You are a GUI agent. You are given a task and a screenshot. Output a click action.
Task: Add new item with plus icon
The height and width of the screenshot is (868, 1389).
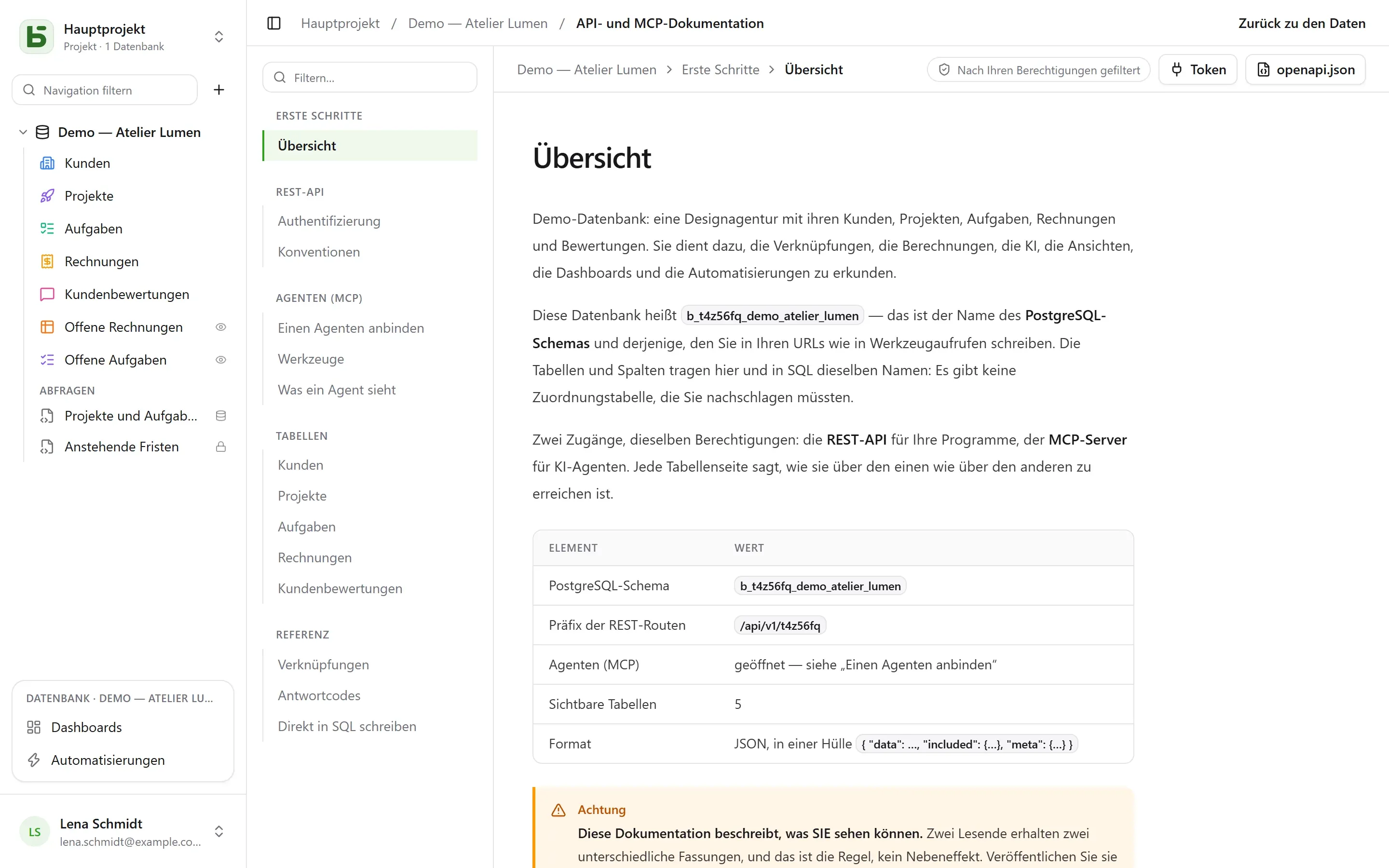[x=218, y=90]
